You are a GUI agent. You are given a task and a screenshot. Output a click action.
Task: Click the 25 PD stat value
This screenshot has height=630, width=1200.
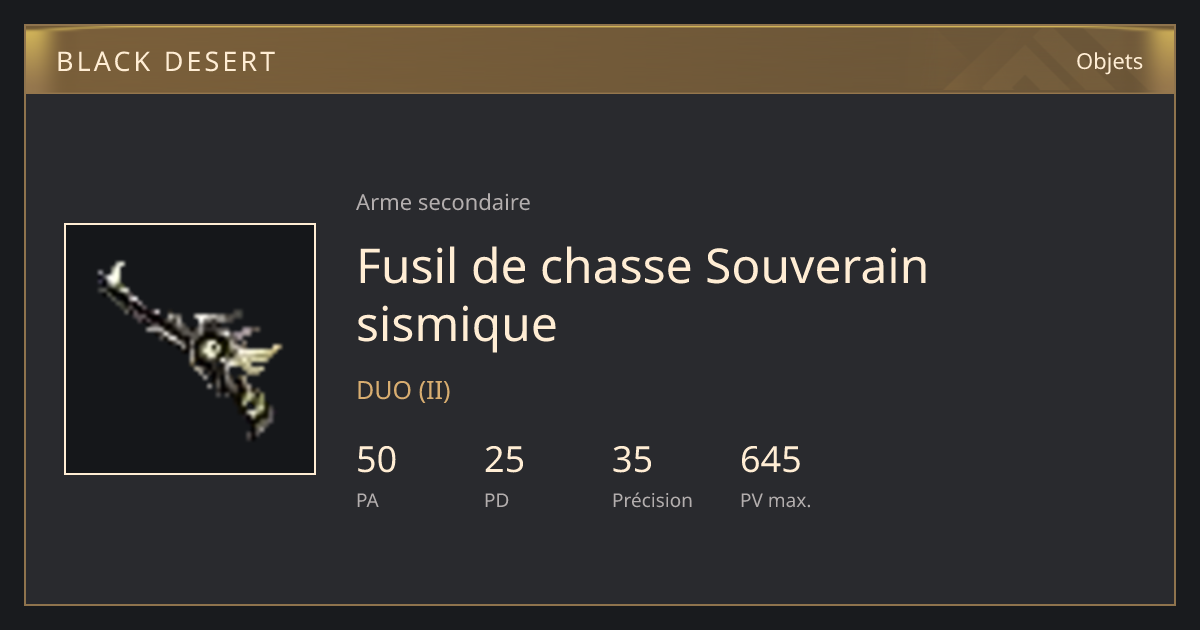pos(504,460)
